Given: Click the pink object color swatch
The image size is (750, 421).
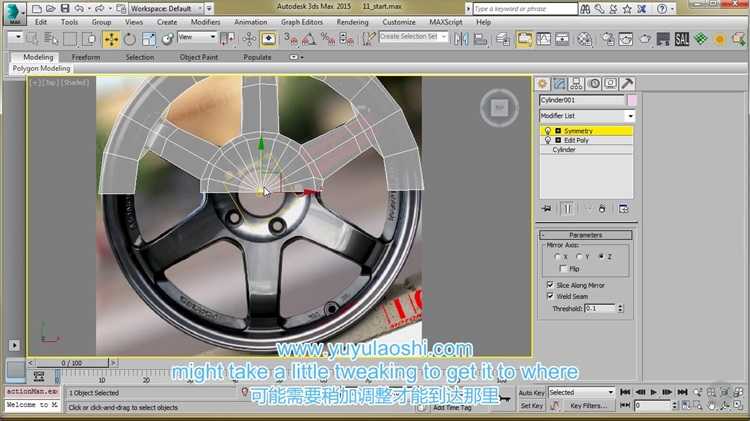Looking at the screenshot, I should tap(632, 100).
